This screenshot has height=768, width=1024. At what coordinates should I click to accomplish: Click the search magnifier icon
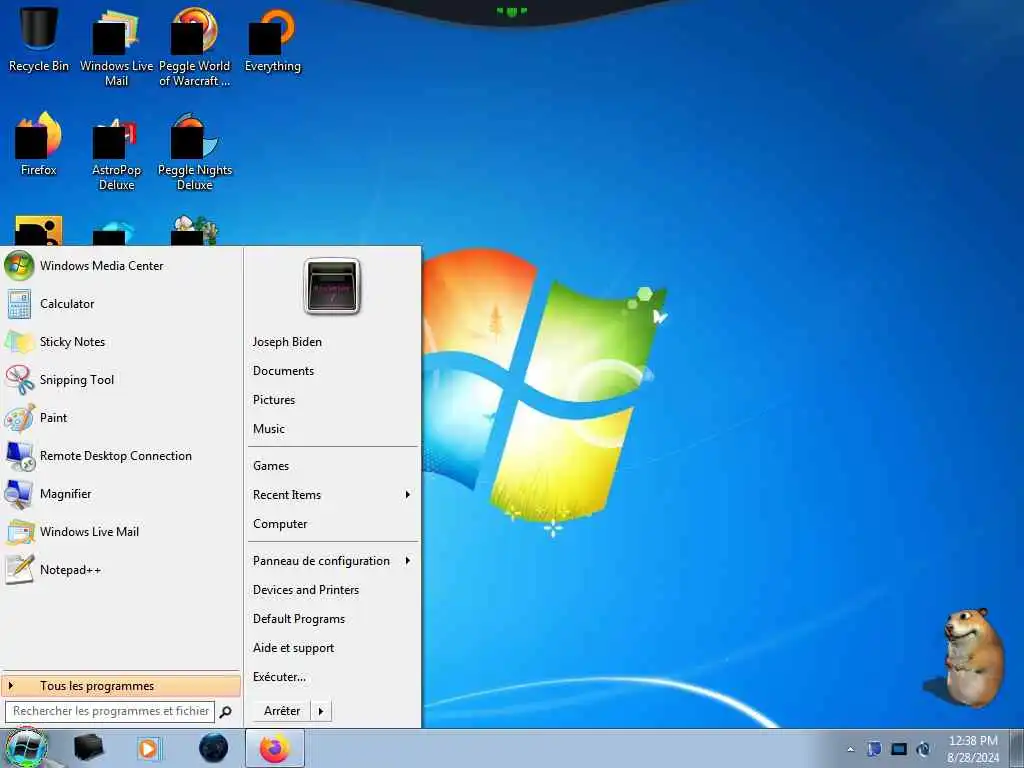(x=225, y=712)
